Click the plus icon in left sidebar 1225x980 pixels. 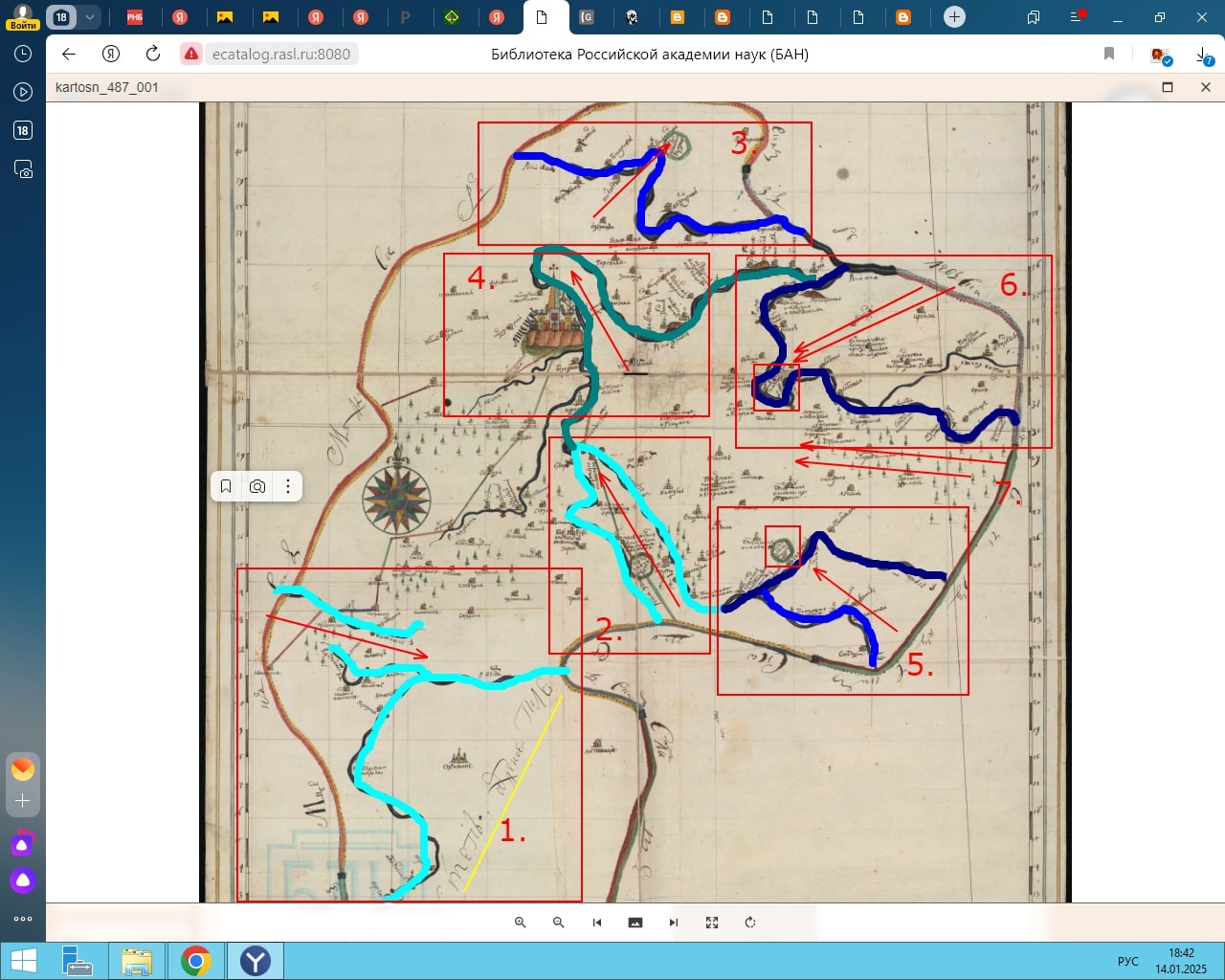tap(23, 800)
